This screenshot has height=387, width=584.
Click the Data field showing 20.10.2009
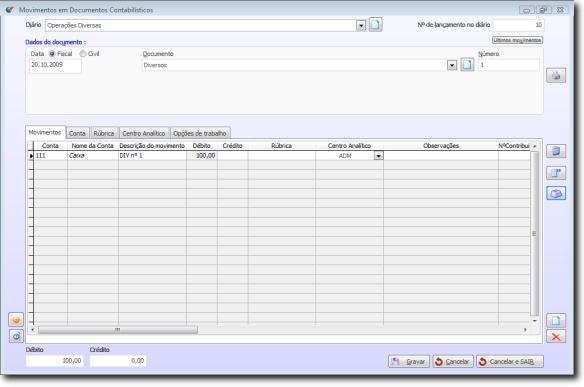click(x=55, y=66)
